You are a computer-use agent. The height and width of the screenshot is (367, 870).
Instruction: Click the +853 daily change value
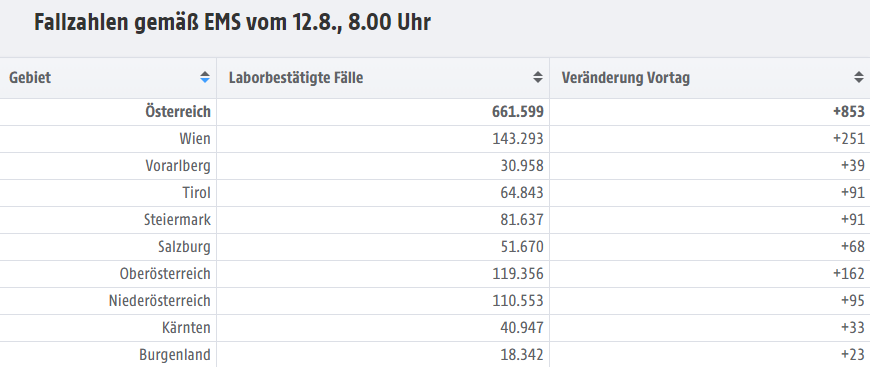[x=848, y=112]
